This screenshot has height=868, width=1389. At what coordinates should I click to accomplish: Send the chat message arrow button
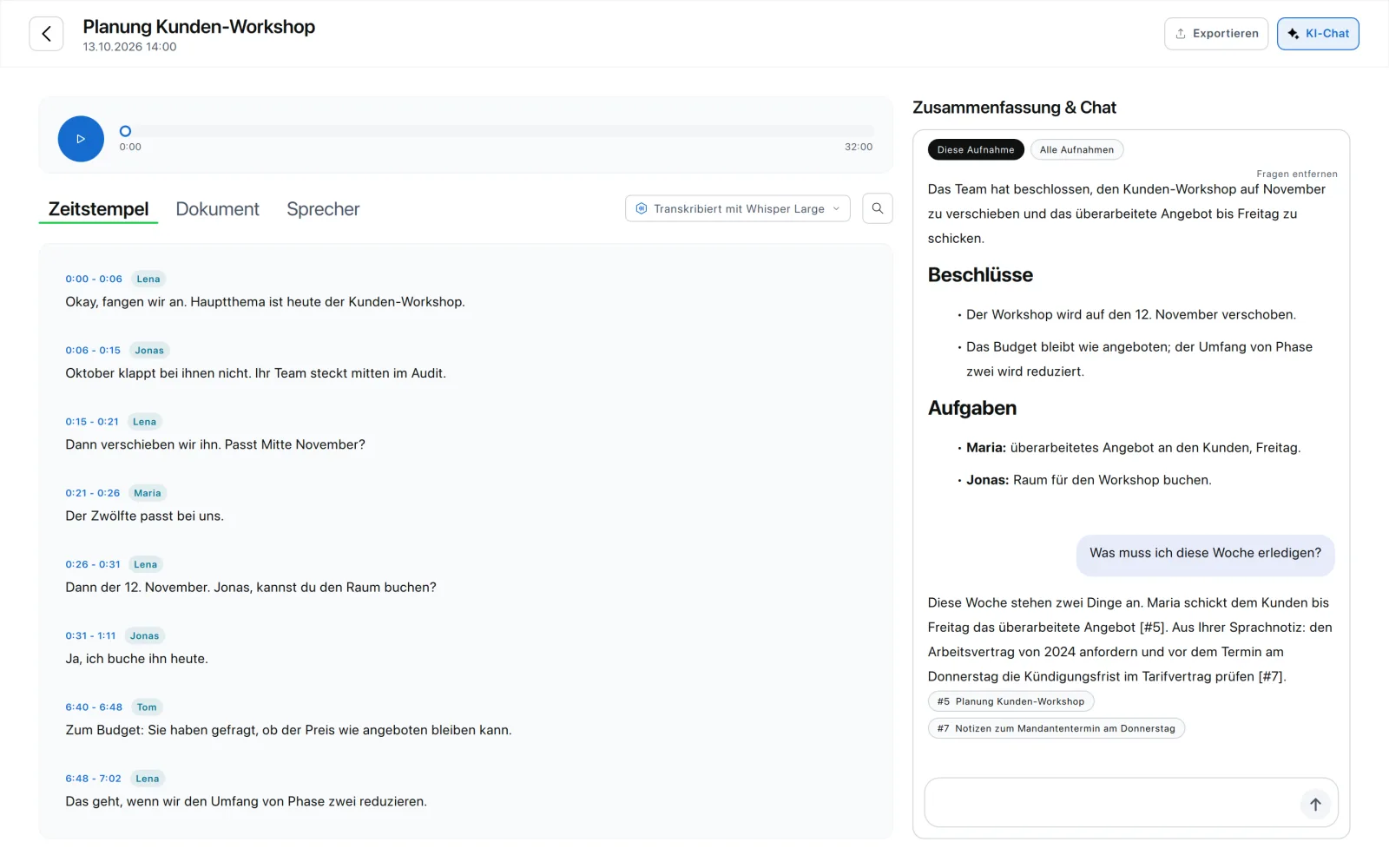coord(1315,804)
